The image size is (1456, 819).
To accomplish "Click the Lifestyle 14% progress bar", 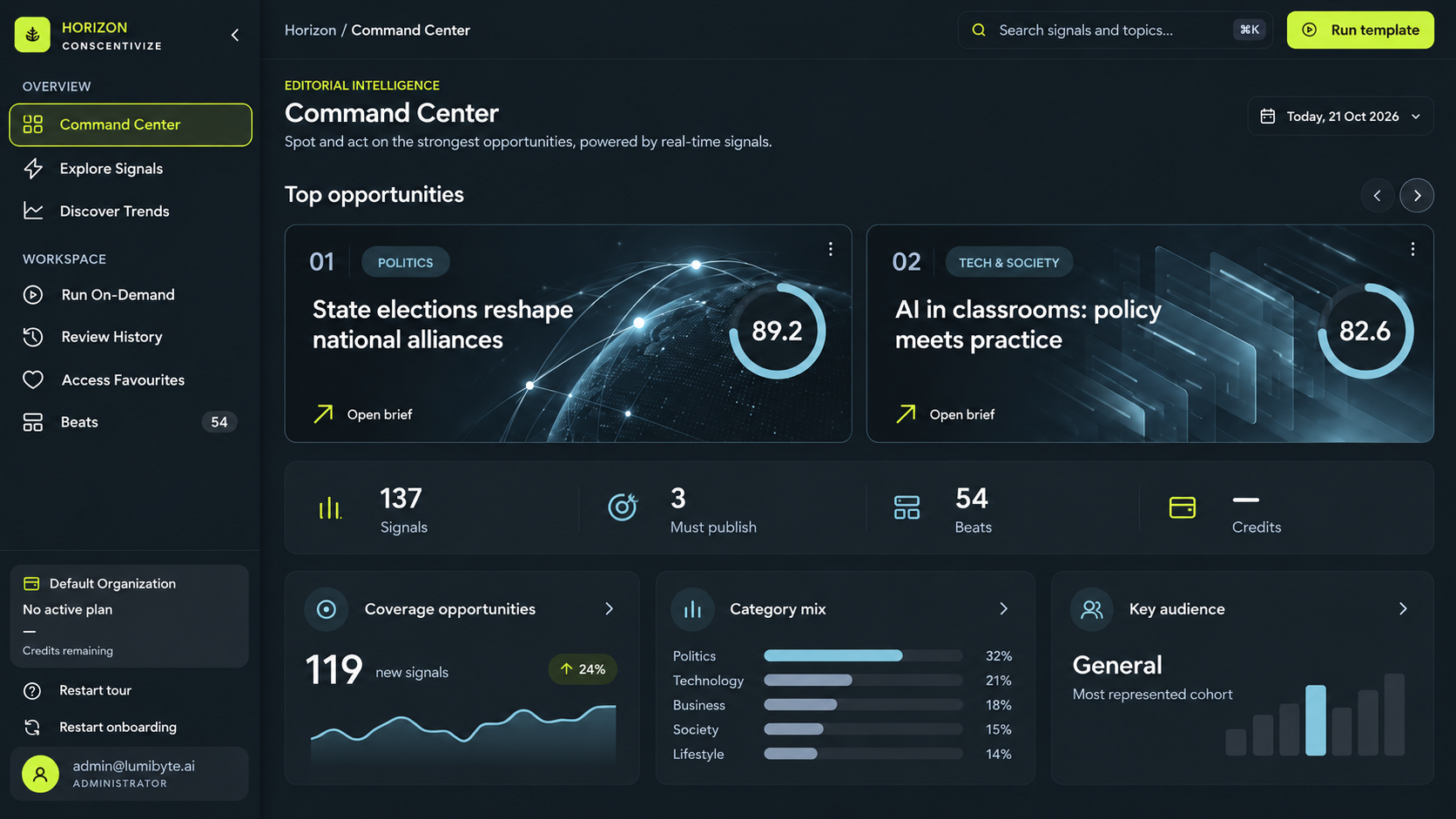I will tap(863, 753).
